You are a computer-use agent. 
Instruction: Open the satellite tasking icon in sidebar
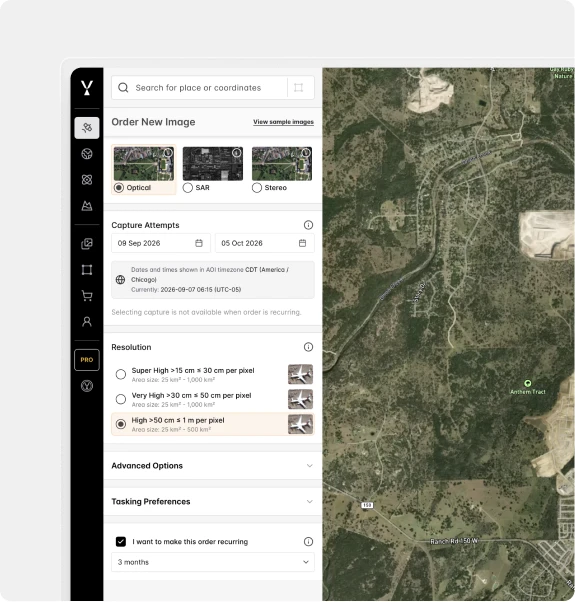(87, 128)
